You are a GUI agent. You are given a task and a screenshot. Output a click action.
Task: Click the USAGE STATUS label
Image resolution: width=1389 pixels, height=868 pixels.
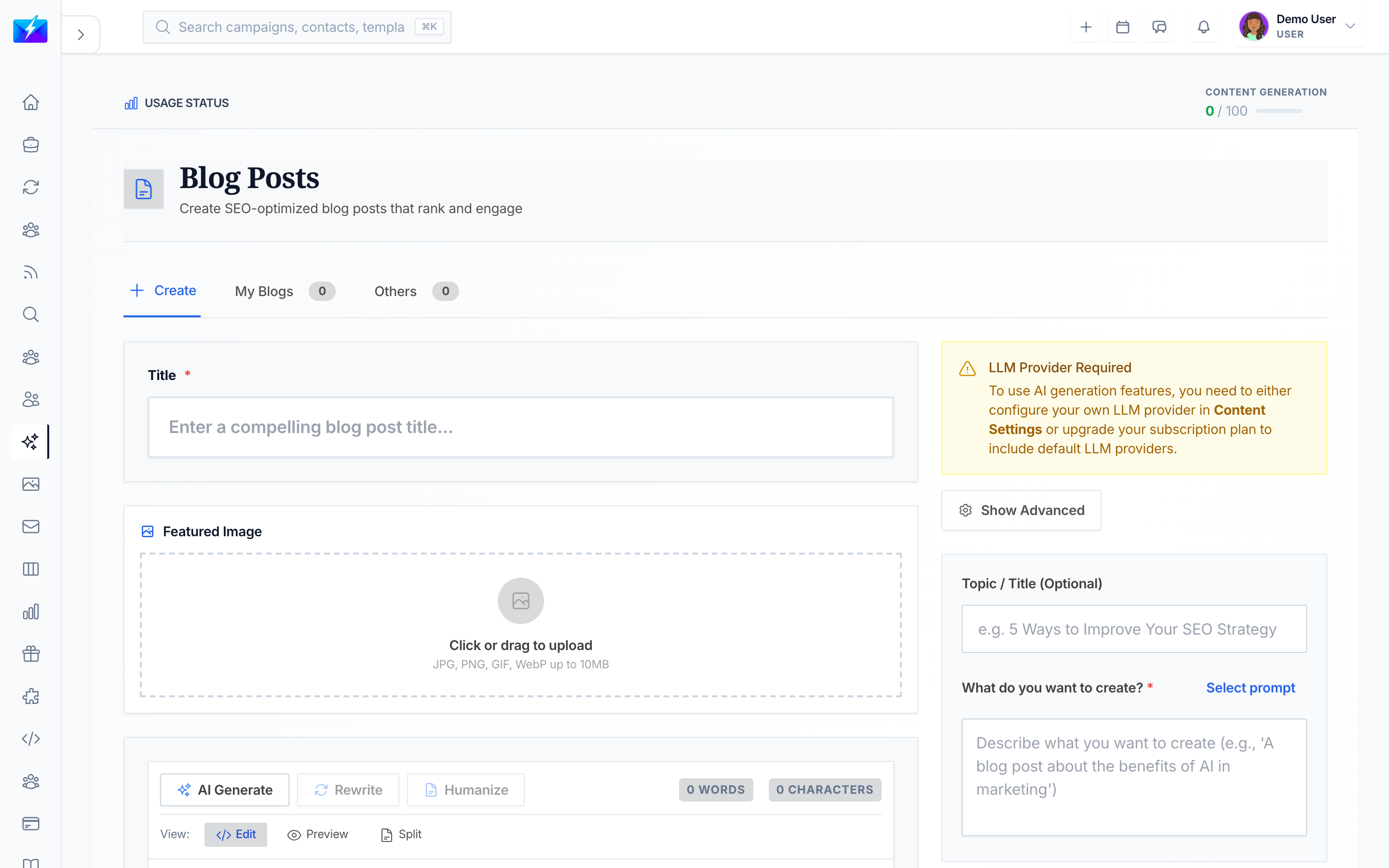[187, 103]
